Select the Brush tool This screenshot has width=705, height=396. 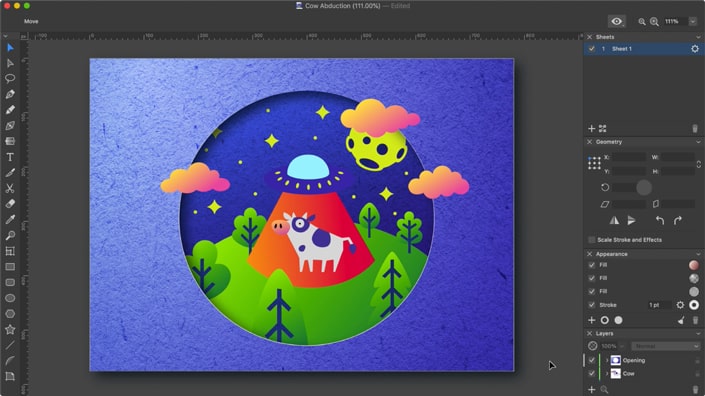pyautogui.click(x=10, y=173)
